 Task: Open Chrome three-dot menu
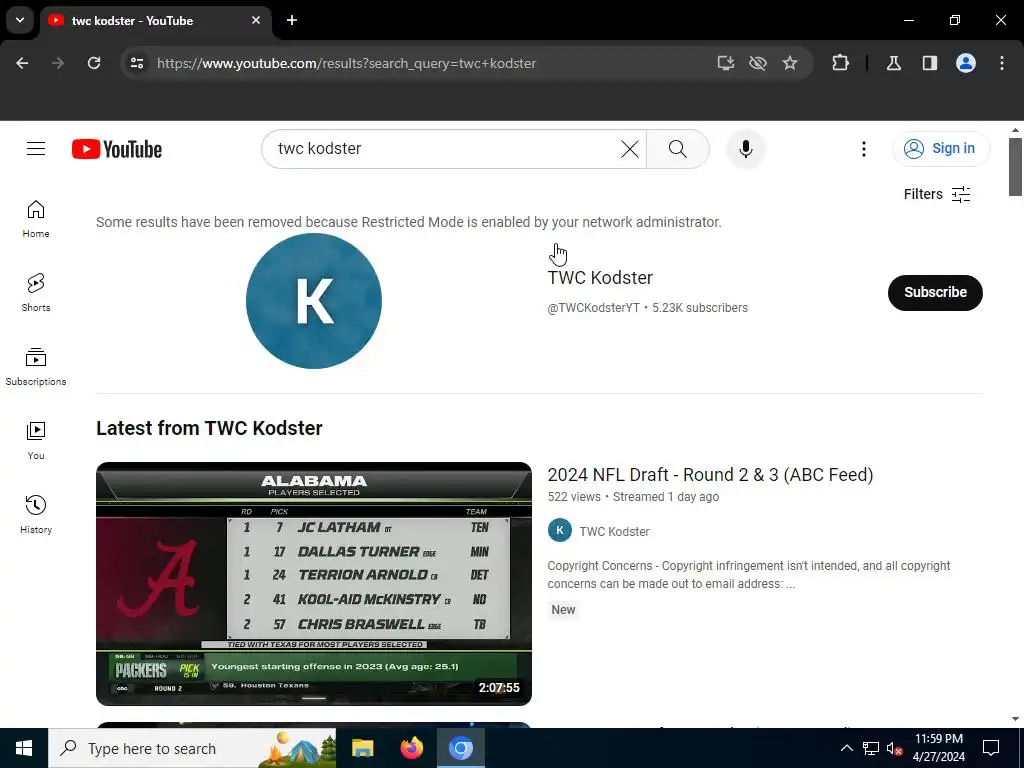pyautogui.click(x=1002, y=63)
